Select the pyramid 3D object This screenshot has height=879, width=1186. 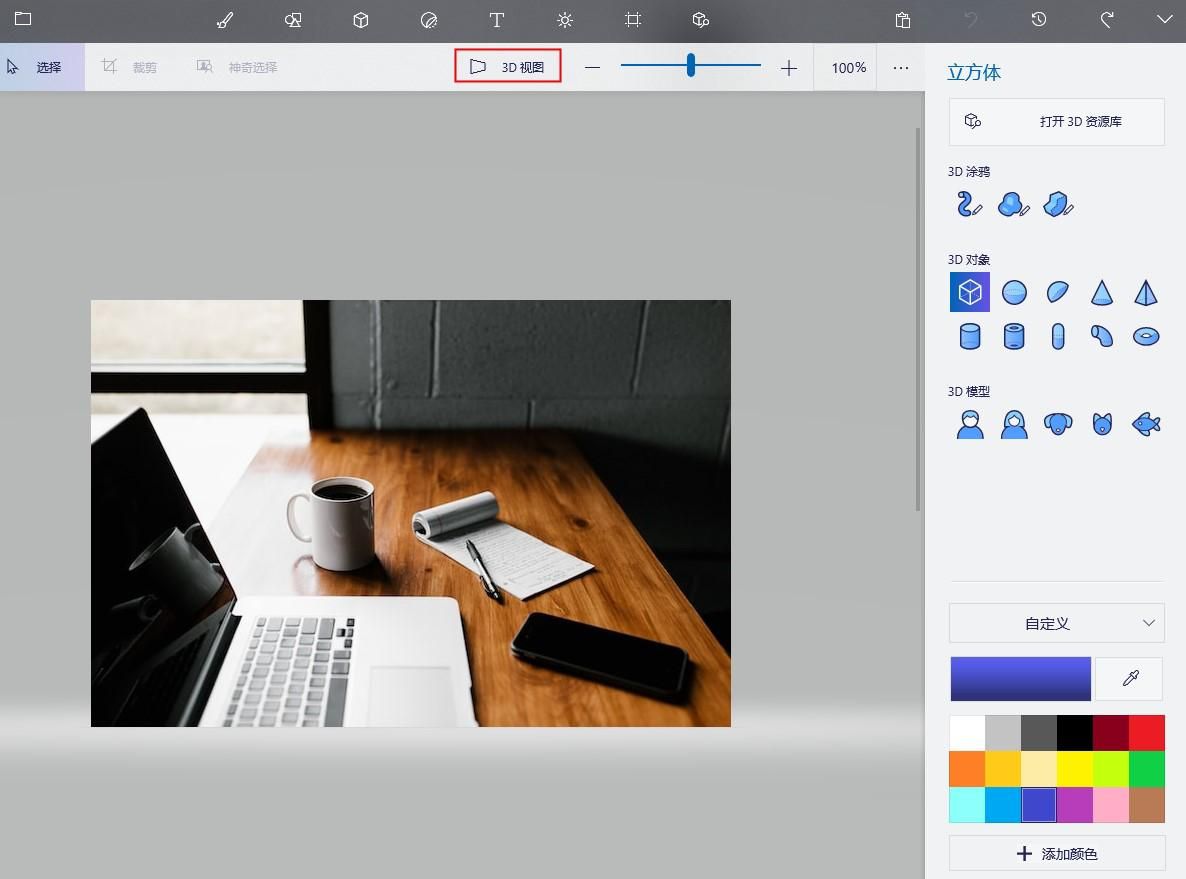tap(1146, 292)
